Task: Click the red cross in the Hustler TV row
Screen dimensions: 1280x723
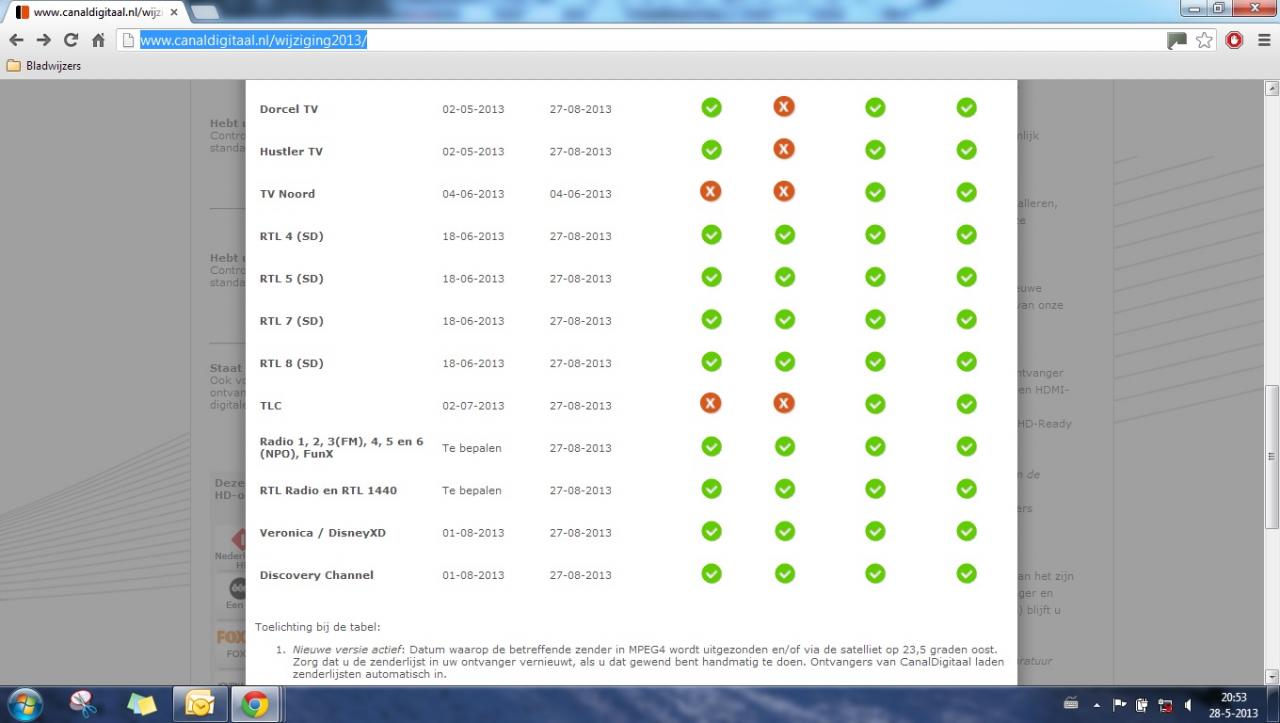Action: click(x=784, y=149)
